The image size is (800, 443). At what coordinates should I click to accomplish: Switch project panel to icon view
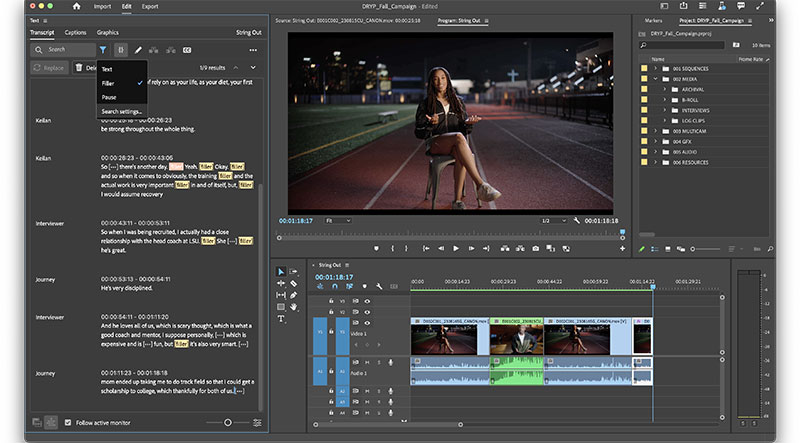pyautogui.click(x=667, y=249)
